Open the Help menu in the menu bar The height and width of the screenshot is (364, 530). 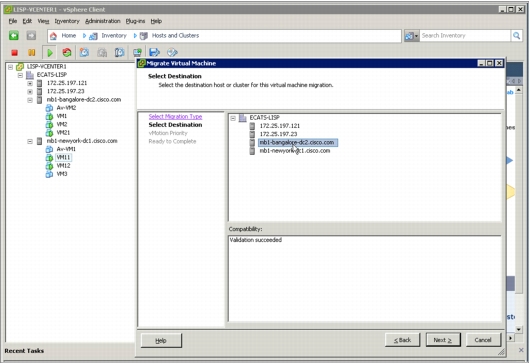pos(156,21)
